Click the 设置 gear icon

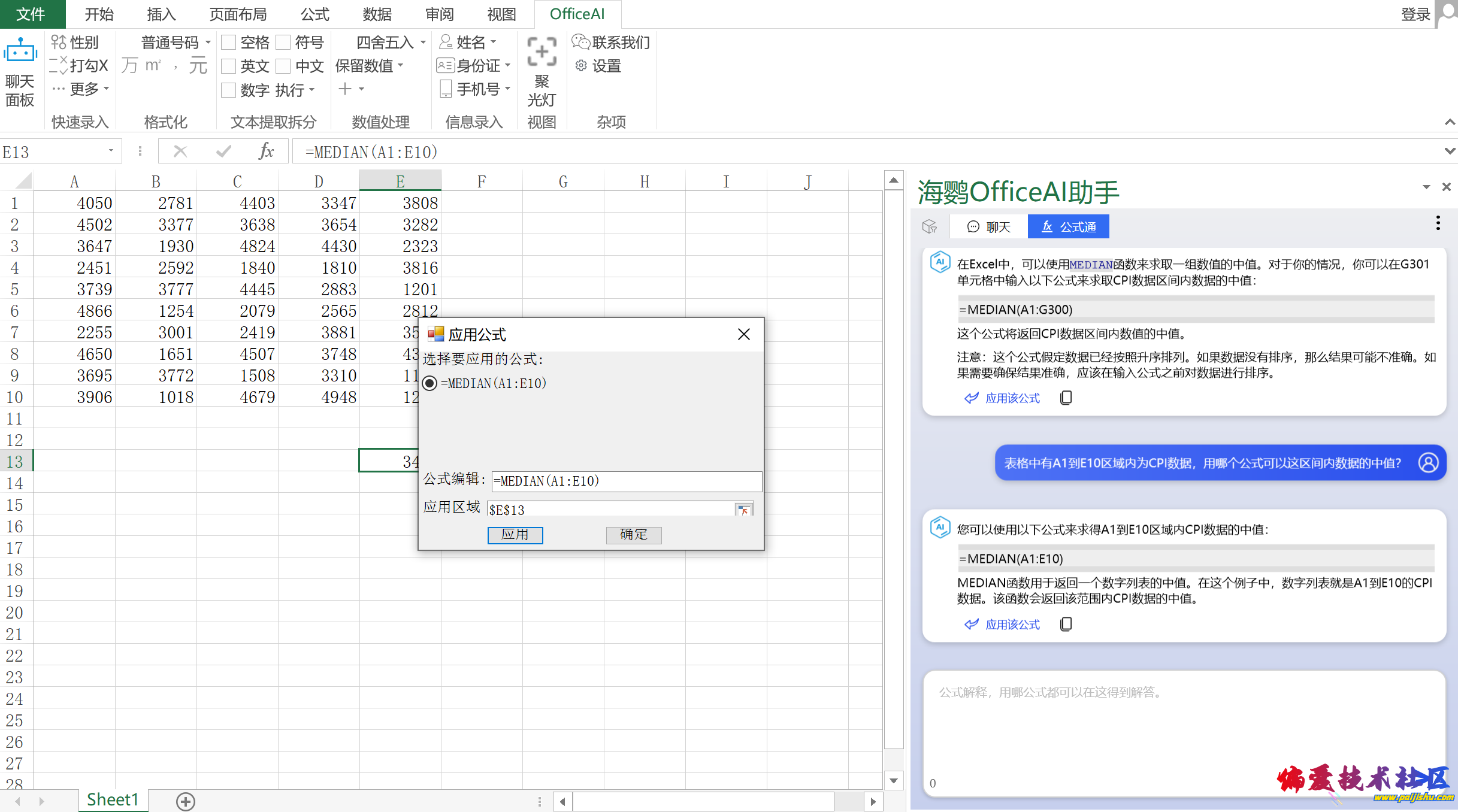point(581,66)
